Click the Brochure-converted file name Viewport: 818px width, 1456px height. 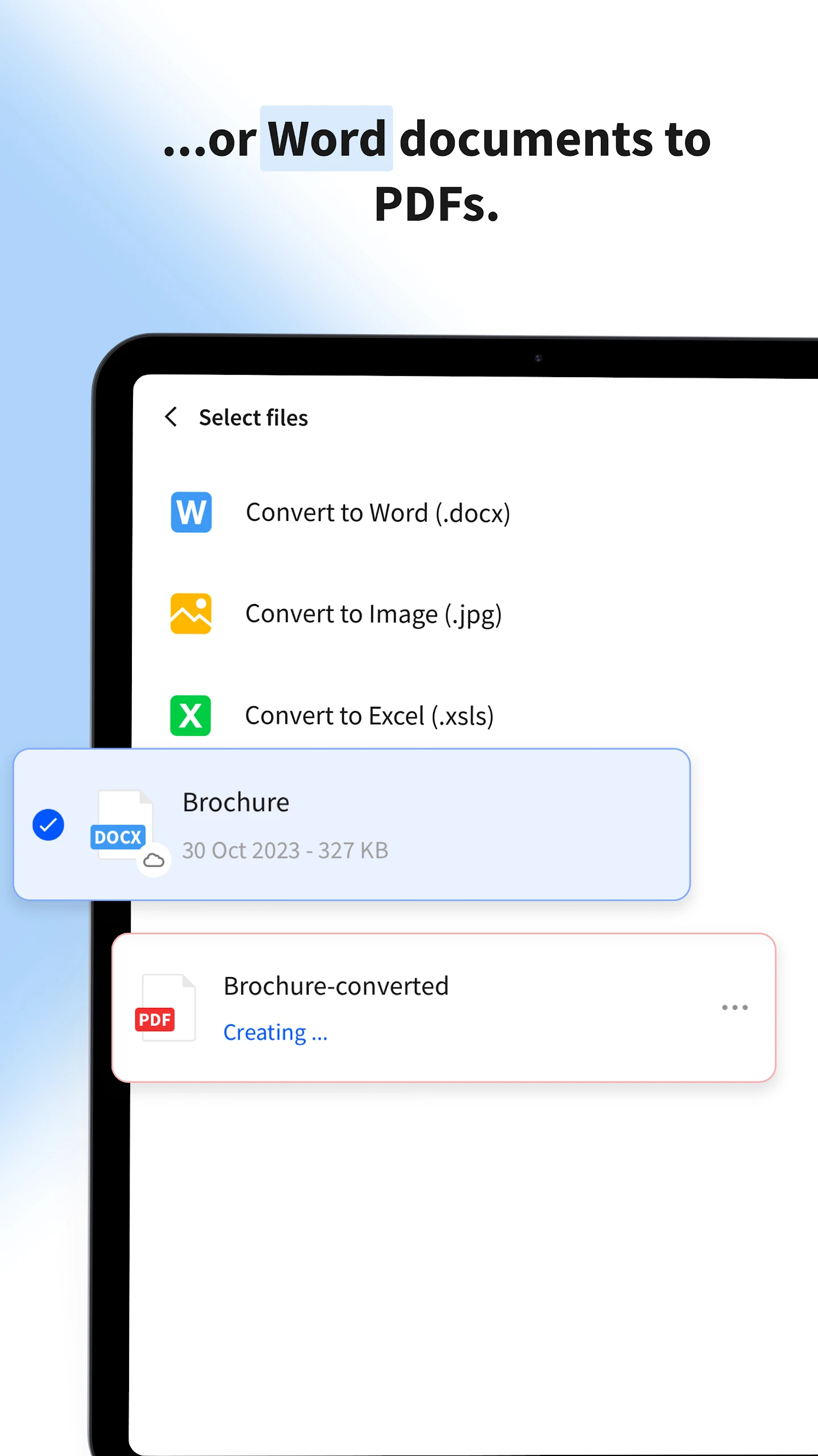[x=336, y=986]
